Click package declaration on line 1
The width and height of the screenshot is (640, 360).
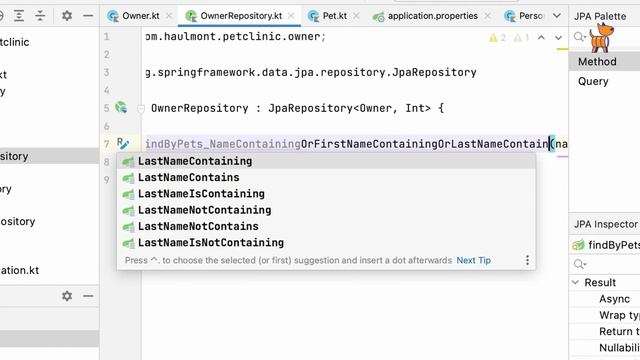pyautogui.click(x=236, y=37)
